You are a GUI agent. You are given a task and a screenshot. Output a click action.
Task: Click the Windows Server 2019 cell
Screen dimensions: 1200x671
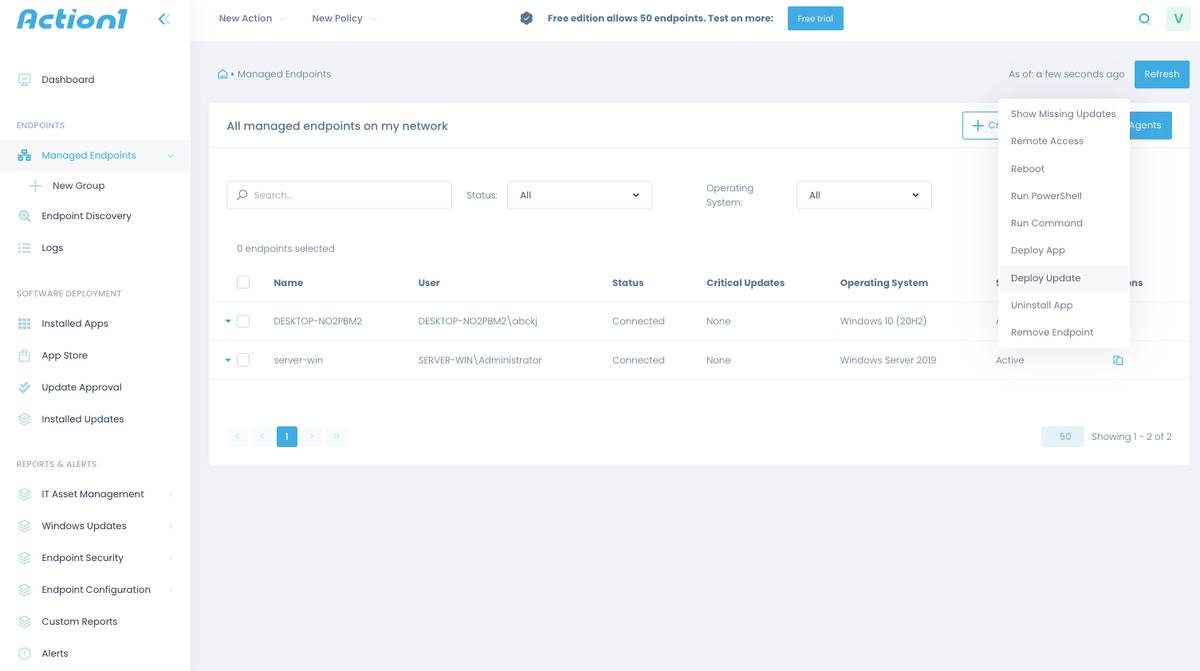(x=888, y=360)
